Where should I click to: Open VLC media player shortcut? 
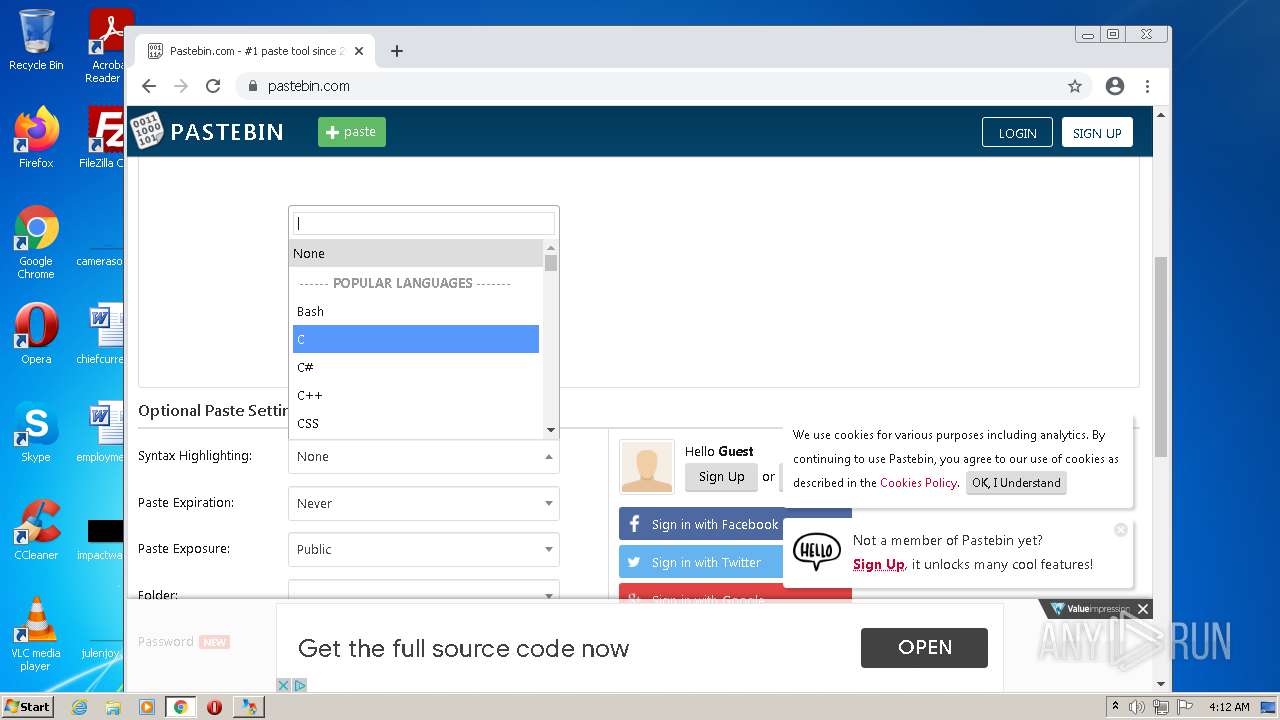click(36, 634)
